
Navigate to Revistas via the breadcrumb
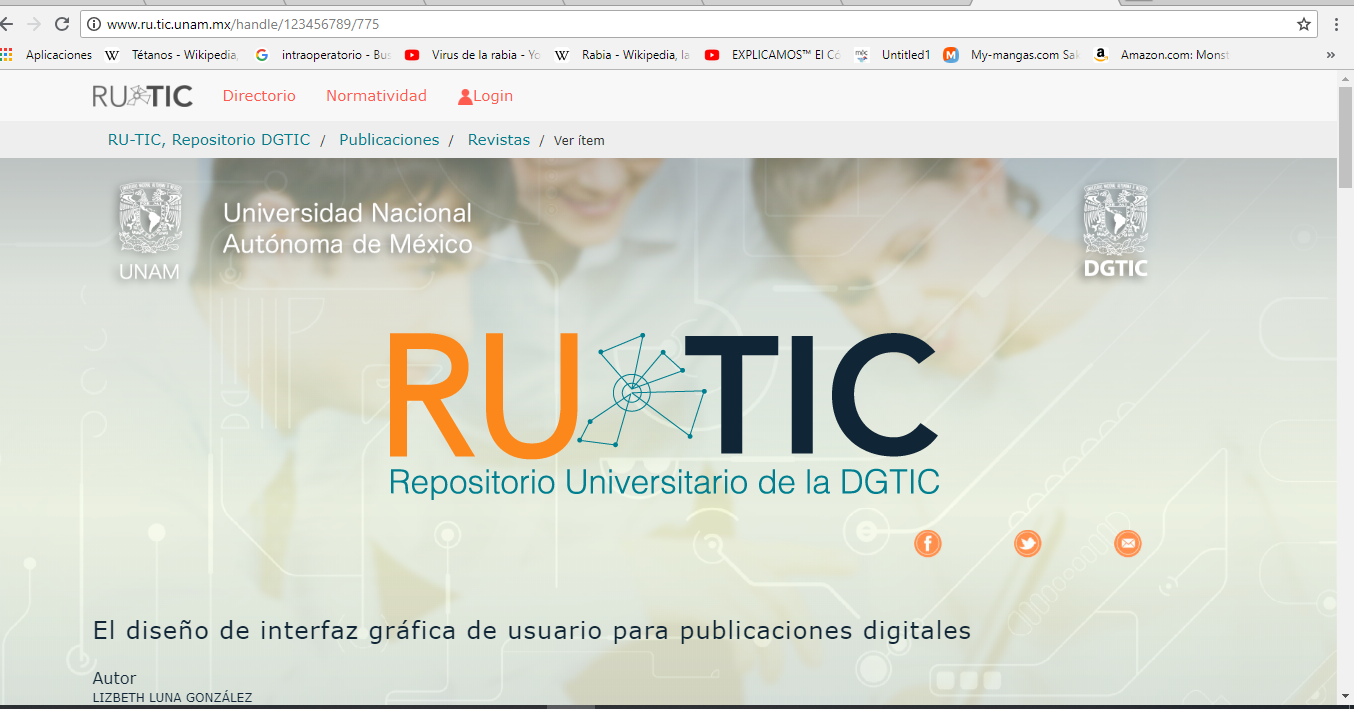click(x=498, y=139)
